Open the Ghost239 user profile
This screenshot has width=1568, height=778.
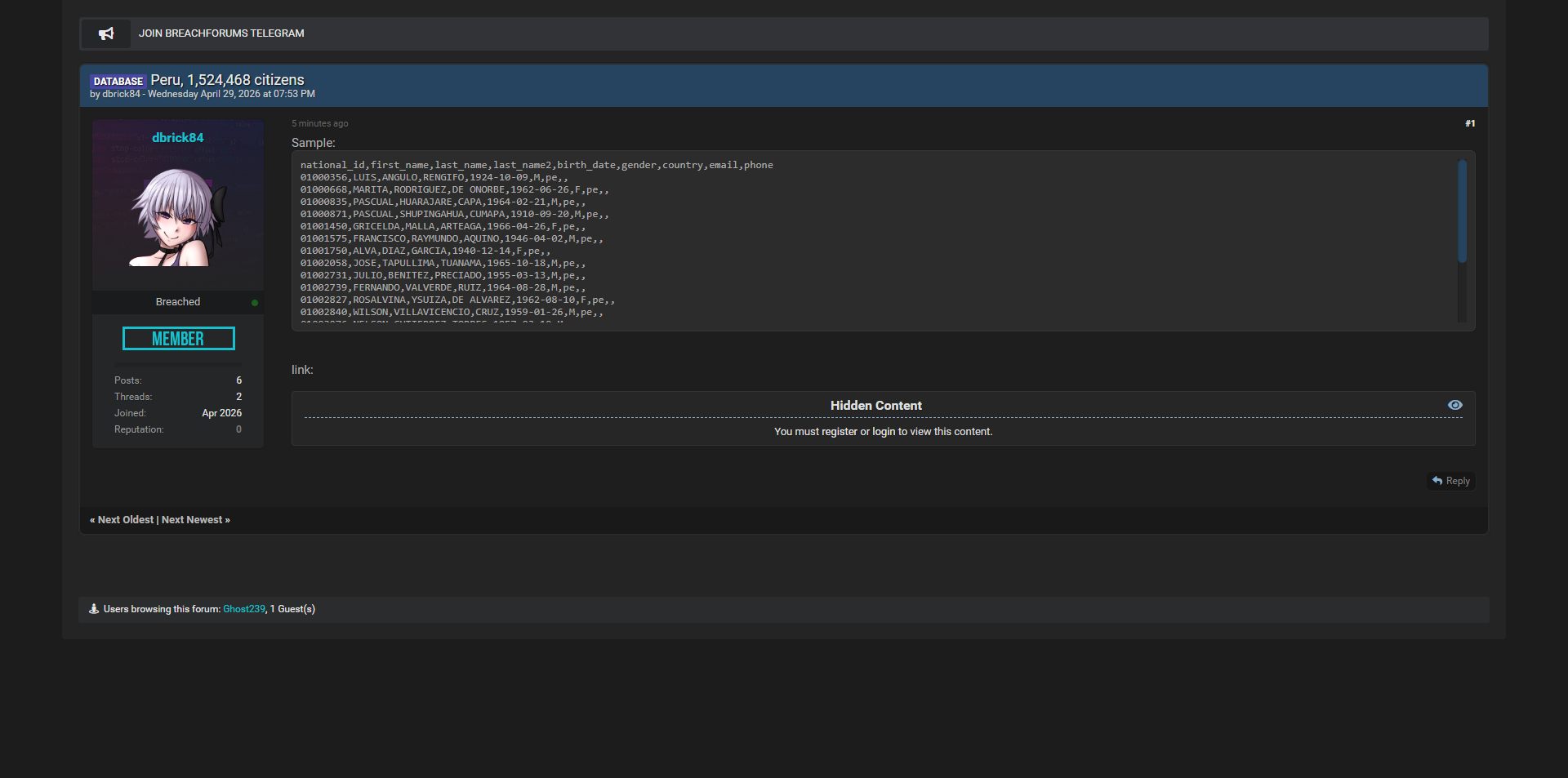click(243, 609)
